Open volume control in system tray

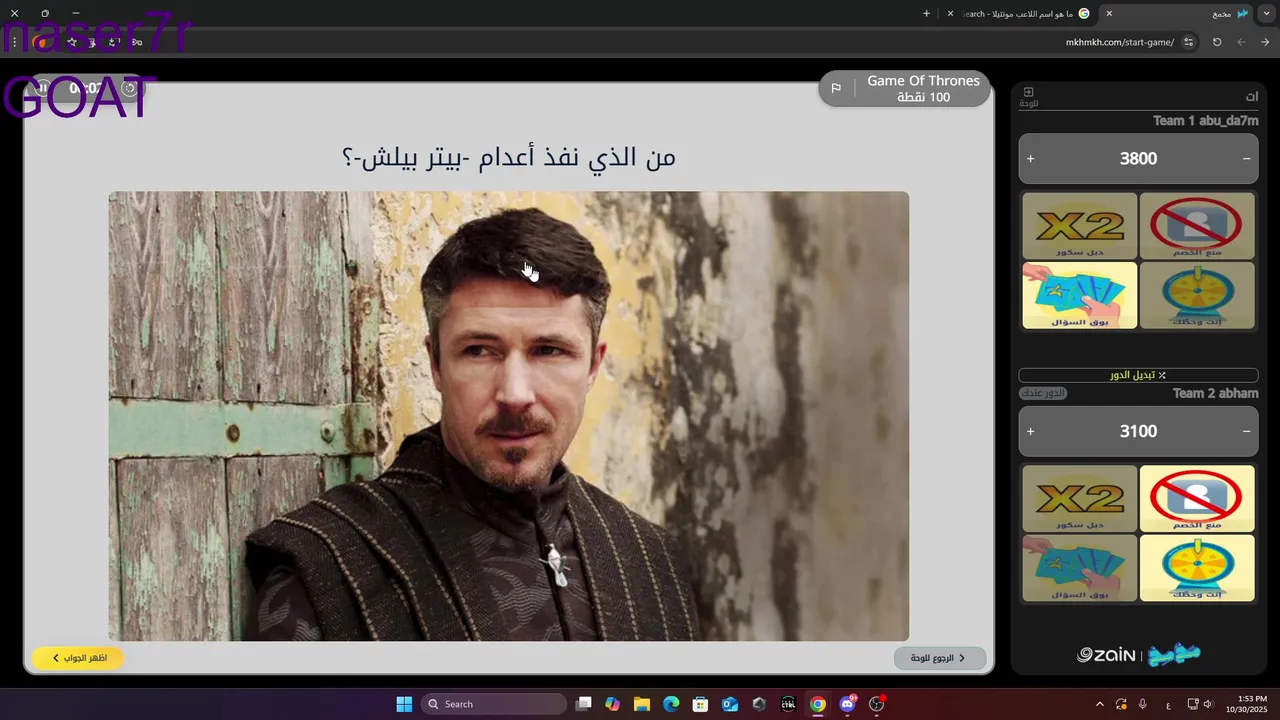(1208, 704)
